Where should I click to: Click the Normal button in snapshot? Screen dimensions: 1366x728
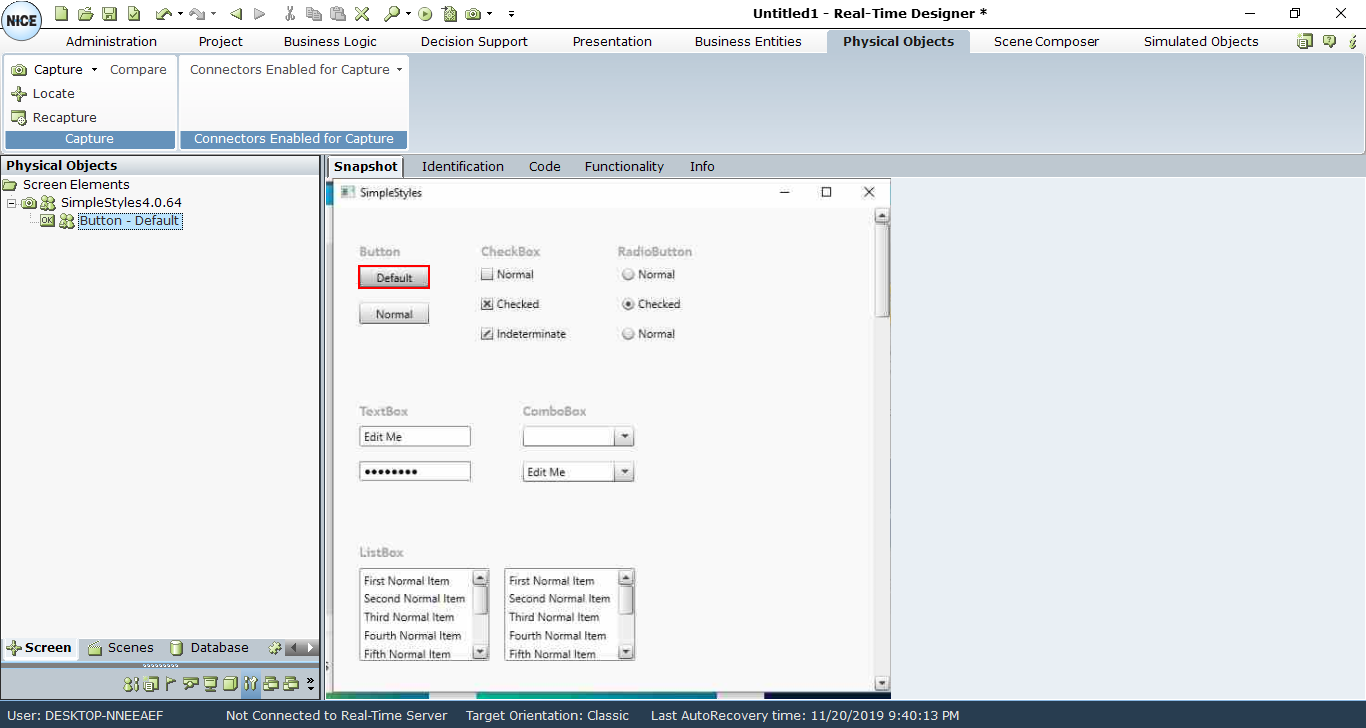tap(394, 314)
